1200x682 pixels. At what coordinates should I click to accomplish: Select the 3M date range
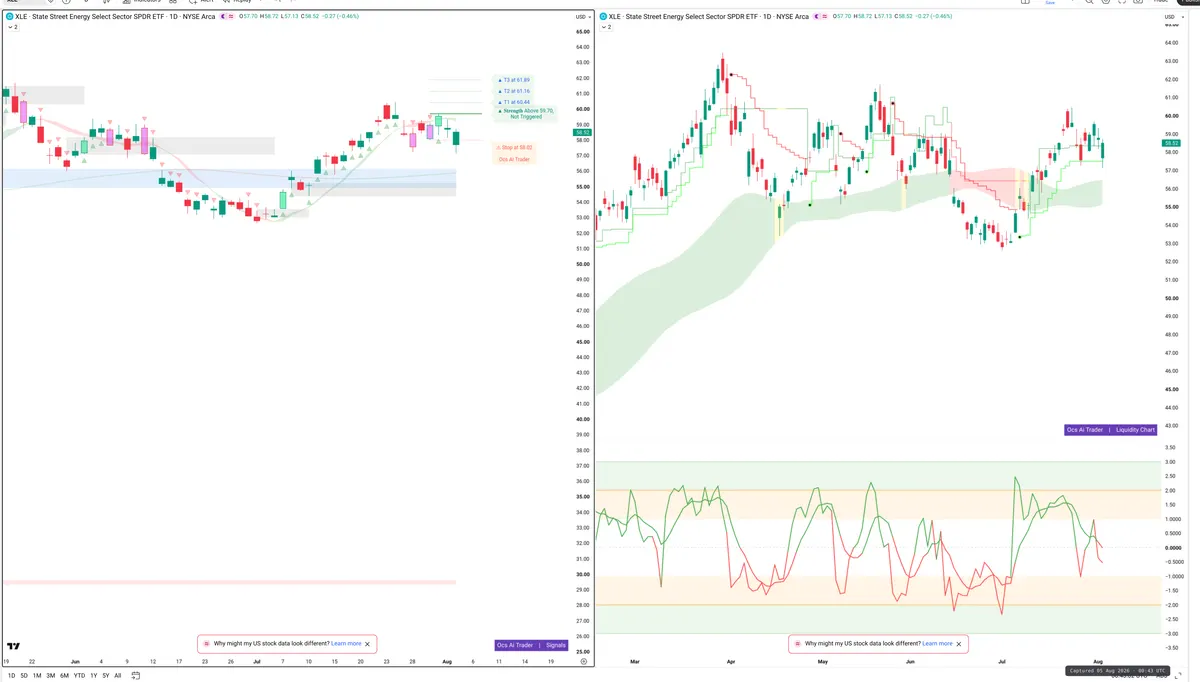tap(51, 676)
